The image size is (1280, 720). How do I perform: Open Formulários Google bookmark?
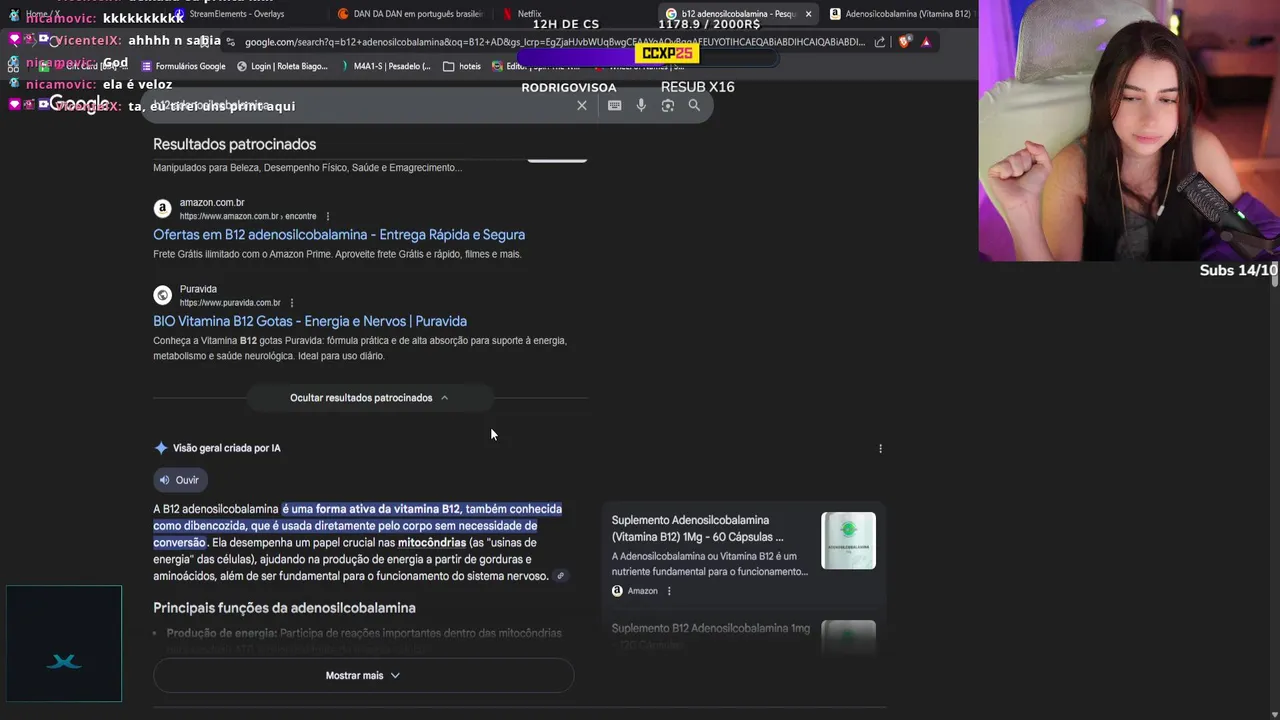tap(183, 66)
